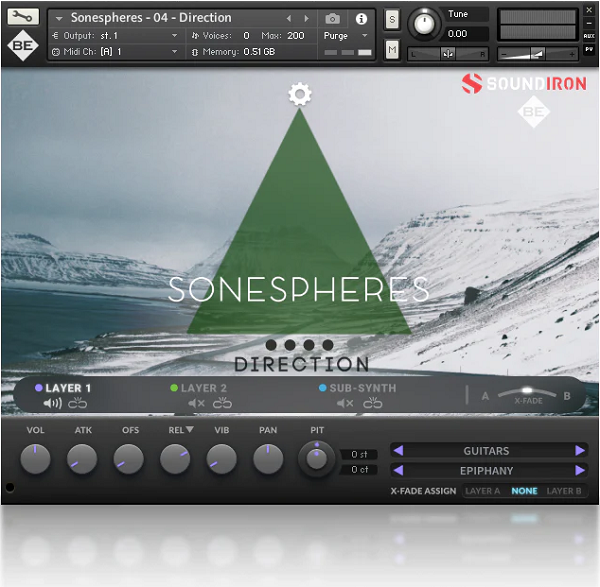This screenshot has height=587, width=600.
Task: Click the Max voices value 200
Action: pyautogui.click(x=296, y=36)
